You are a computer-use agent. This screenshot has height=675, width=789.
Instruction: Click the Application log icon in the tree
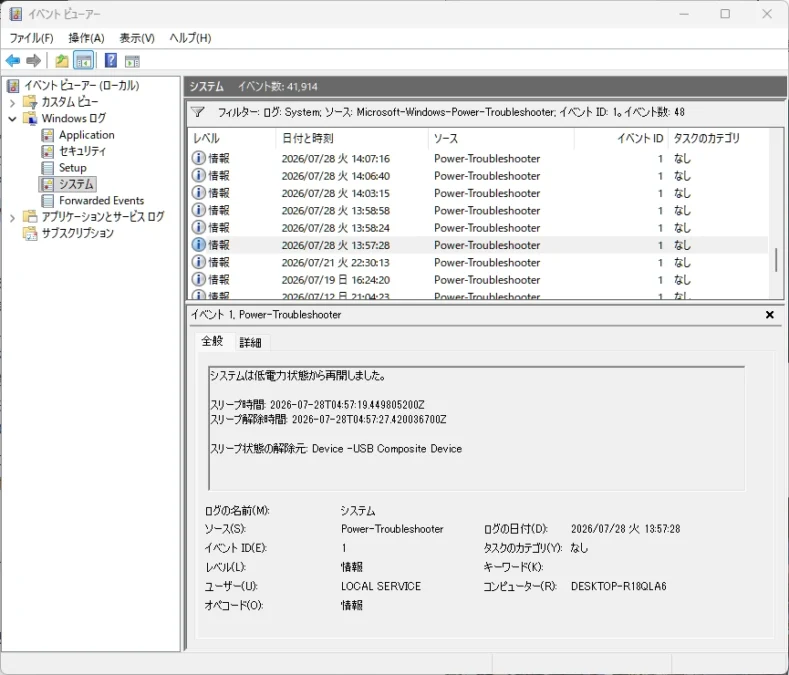pos(48,135)
